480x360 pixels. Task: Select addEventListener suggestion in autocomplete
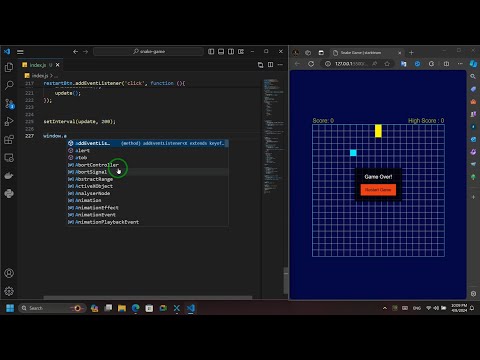[148, 143]
